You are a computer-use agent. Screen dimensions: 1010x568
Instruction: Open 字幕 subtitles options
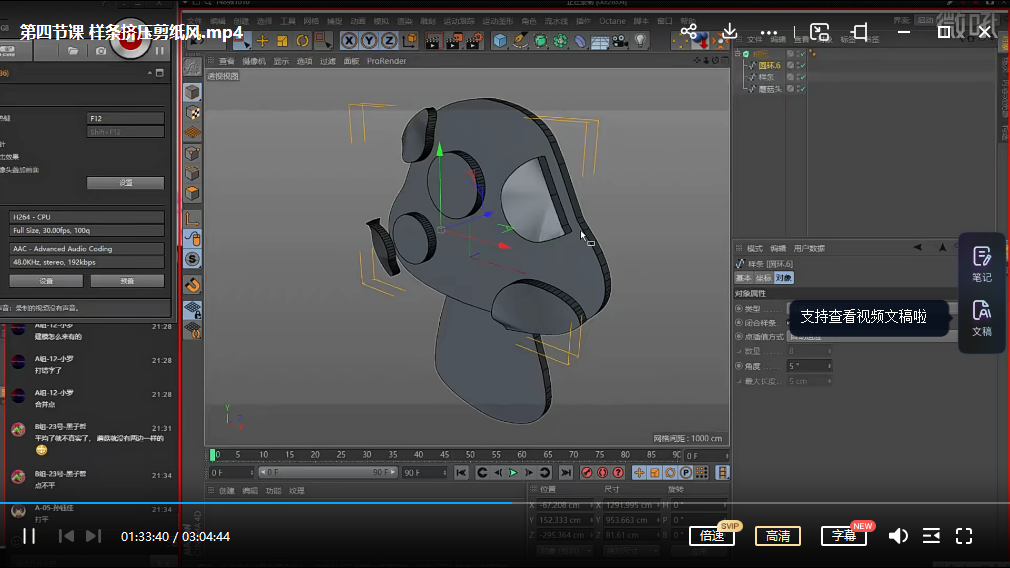(x=844, y=536)
